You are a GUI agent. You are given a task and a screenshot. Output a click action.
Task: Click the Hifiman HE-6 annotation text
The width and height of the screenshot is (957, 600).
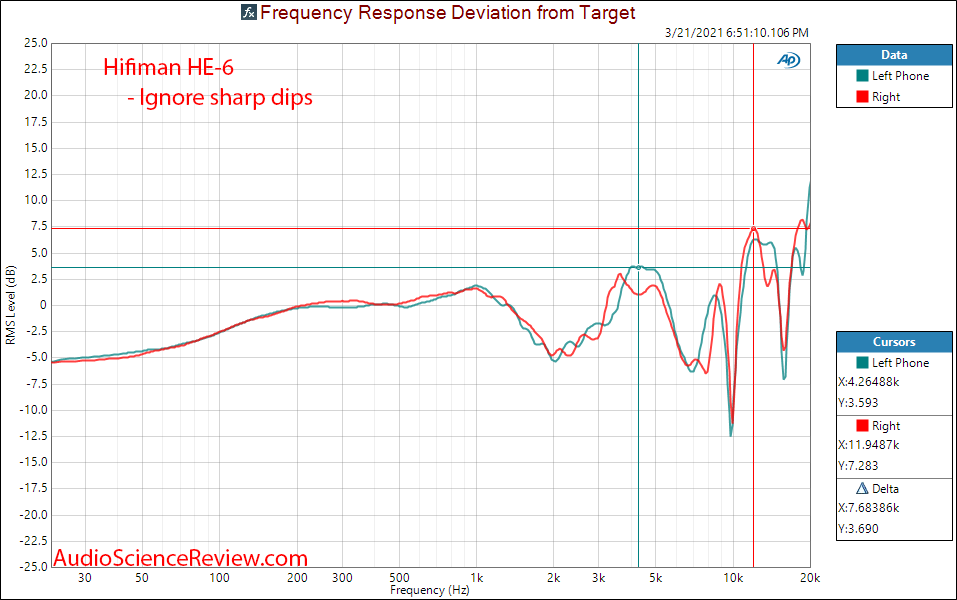click(x=168, y=67)
